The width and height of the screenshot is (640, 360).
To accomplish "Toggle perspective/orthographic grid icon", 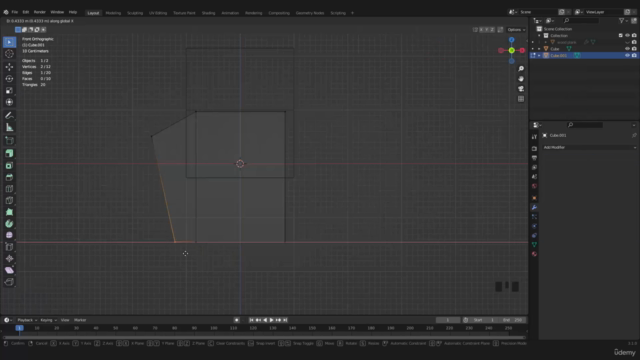I will 521,99.
